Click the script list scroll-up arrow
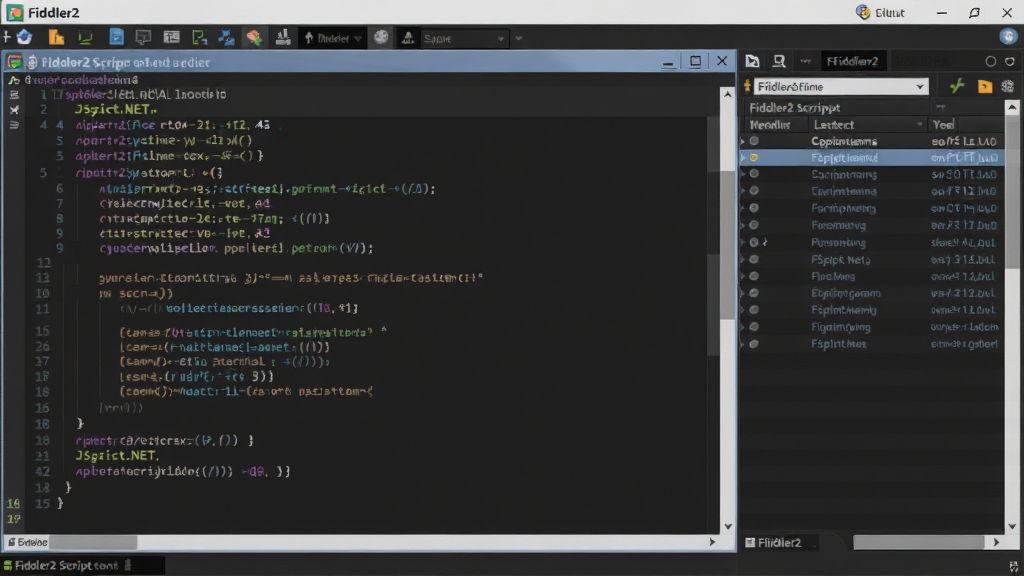The height and width of the screenshot is (576, 1024). pos(1012,107)
